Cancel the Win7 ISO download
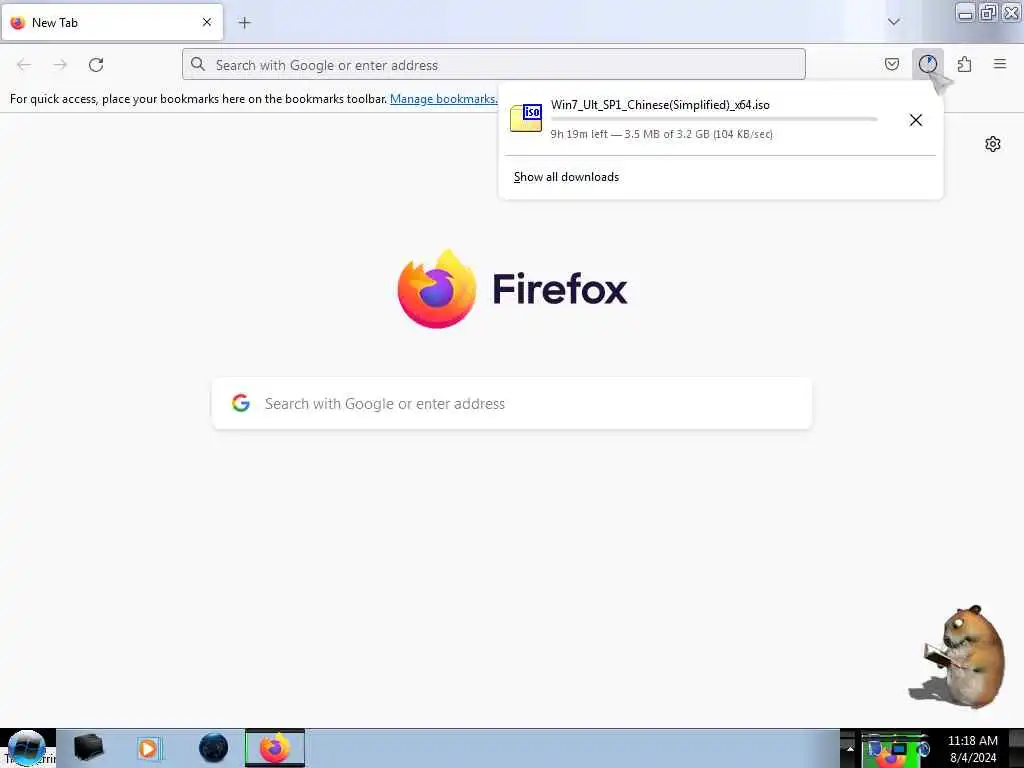The height and width of the screenshot is (768, 1024). pyautogui.click(x=916, y=120)
